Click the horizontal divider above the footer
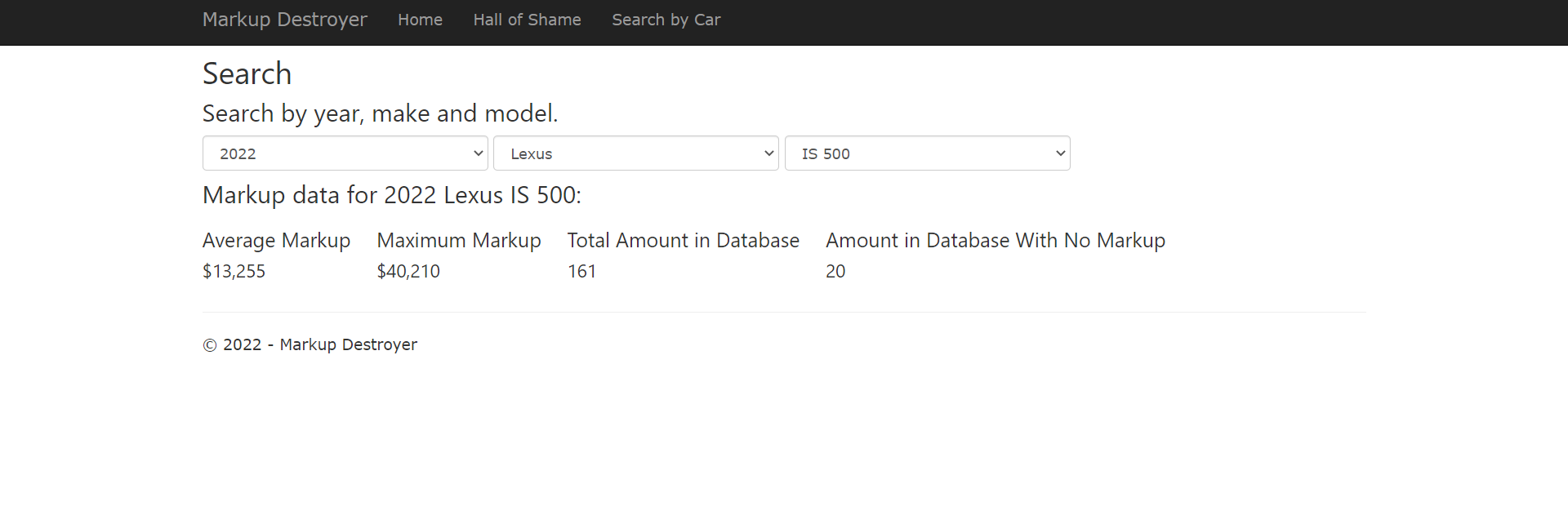This screenshot has width=1568, height=524. tap(783, 313)
